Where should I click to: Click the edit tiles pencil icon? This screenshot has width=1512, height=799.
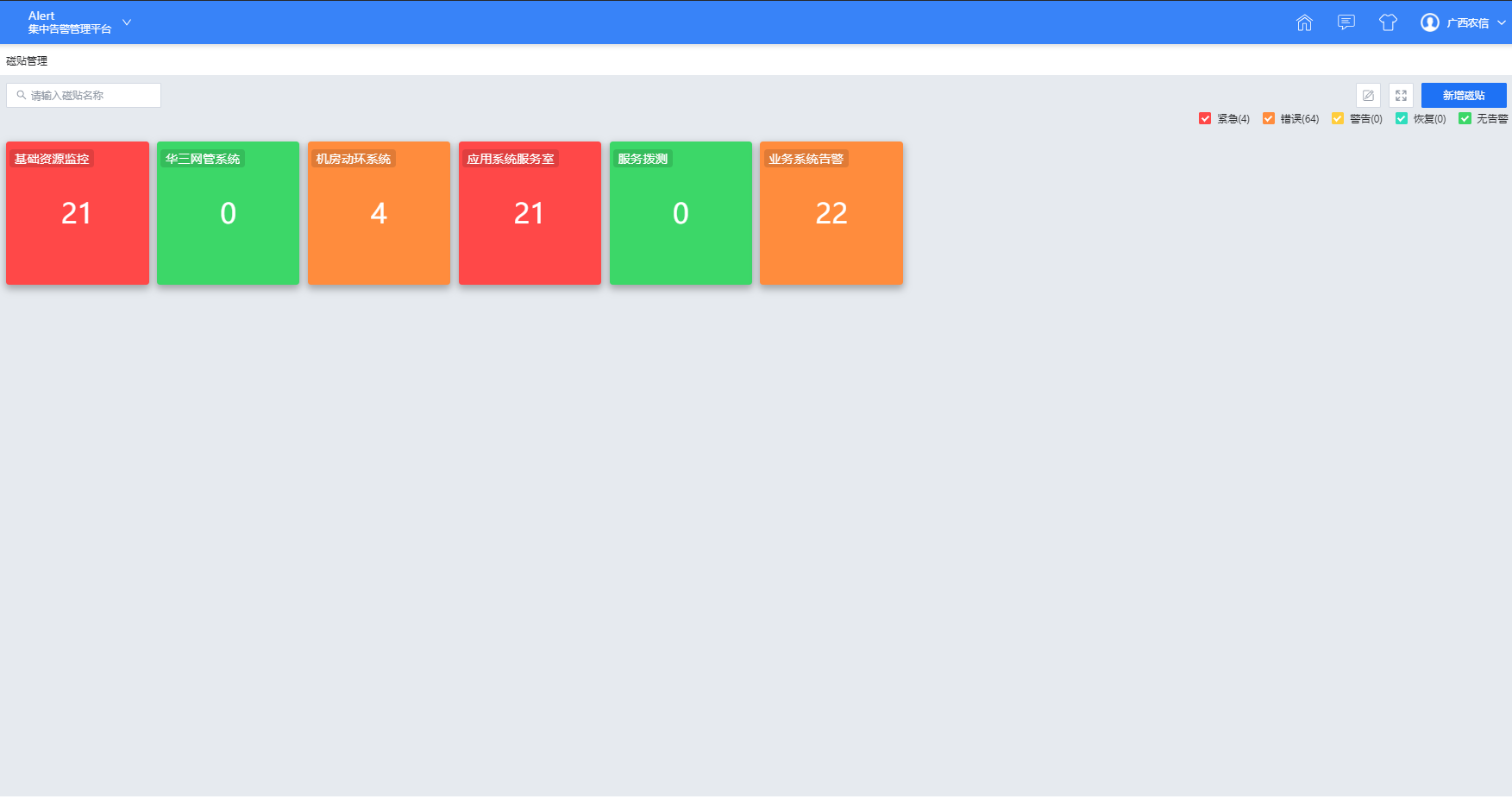click(1368, 96)
